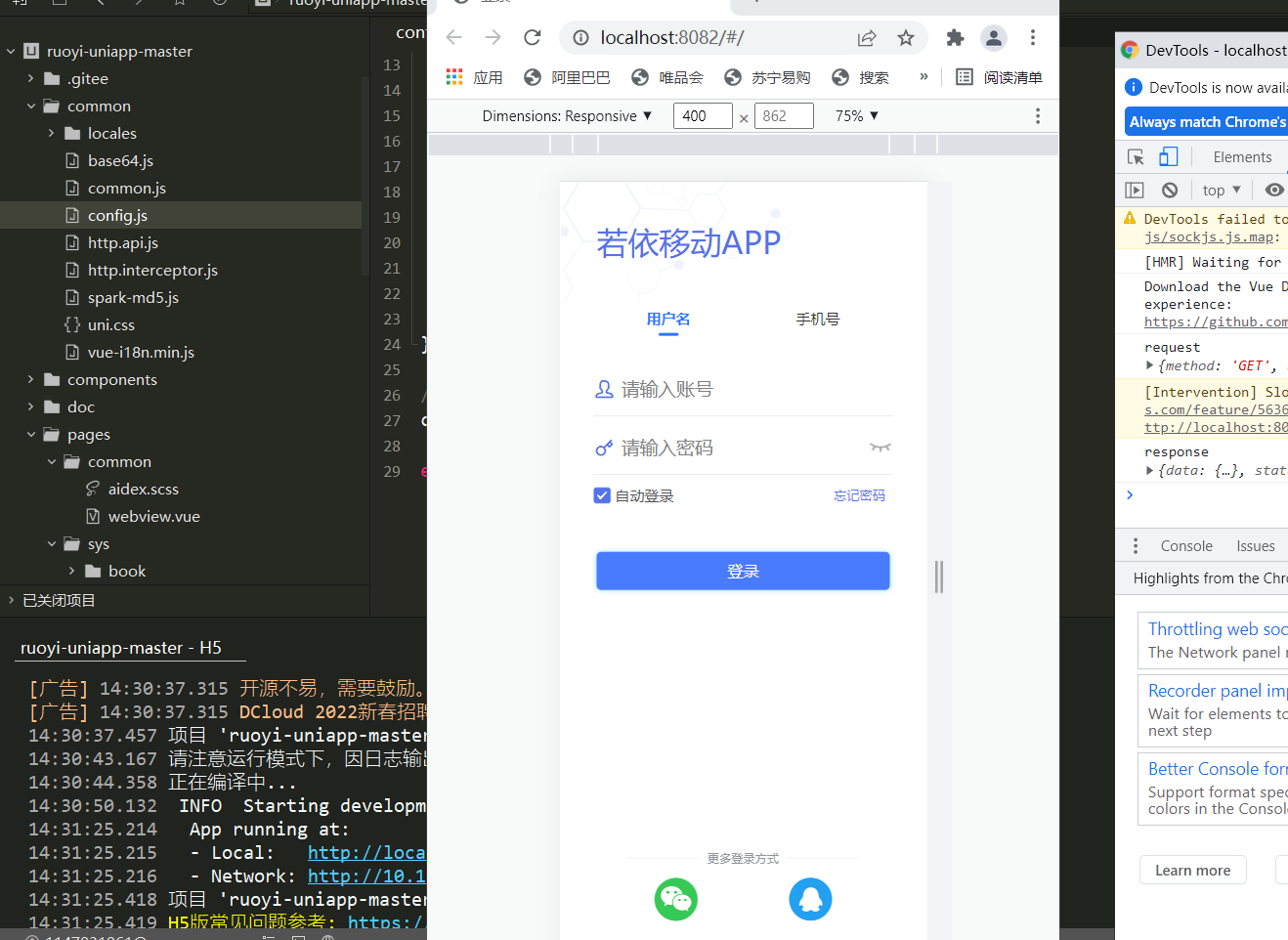Switch to the Console tab in DevTools
1288x940 pixels.
tap(1185, 546)
